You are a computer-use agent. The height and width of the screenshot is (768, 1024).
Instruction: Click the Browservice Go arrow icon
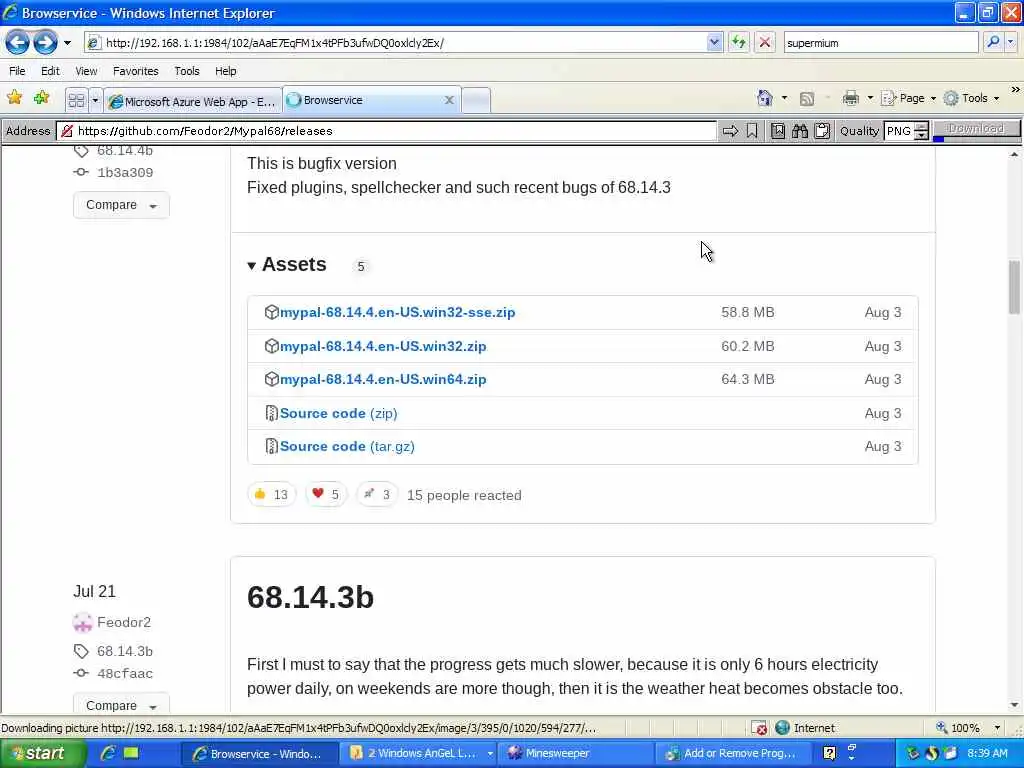pyautogui.click(x=730, y=131)
